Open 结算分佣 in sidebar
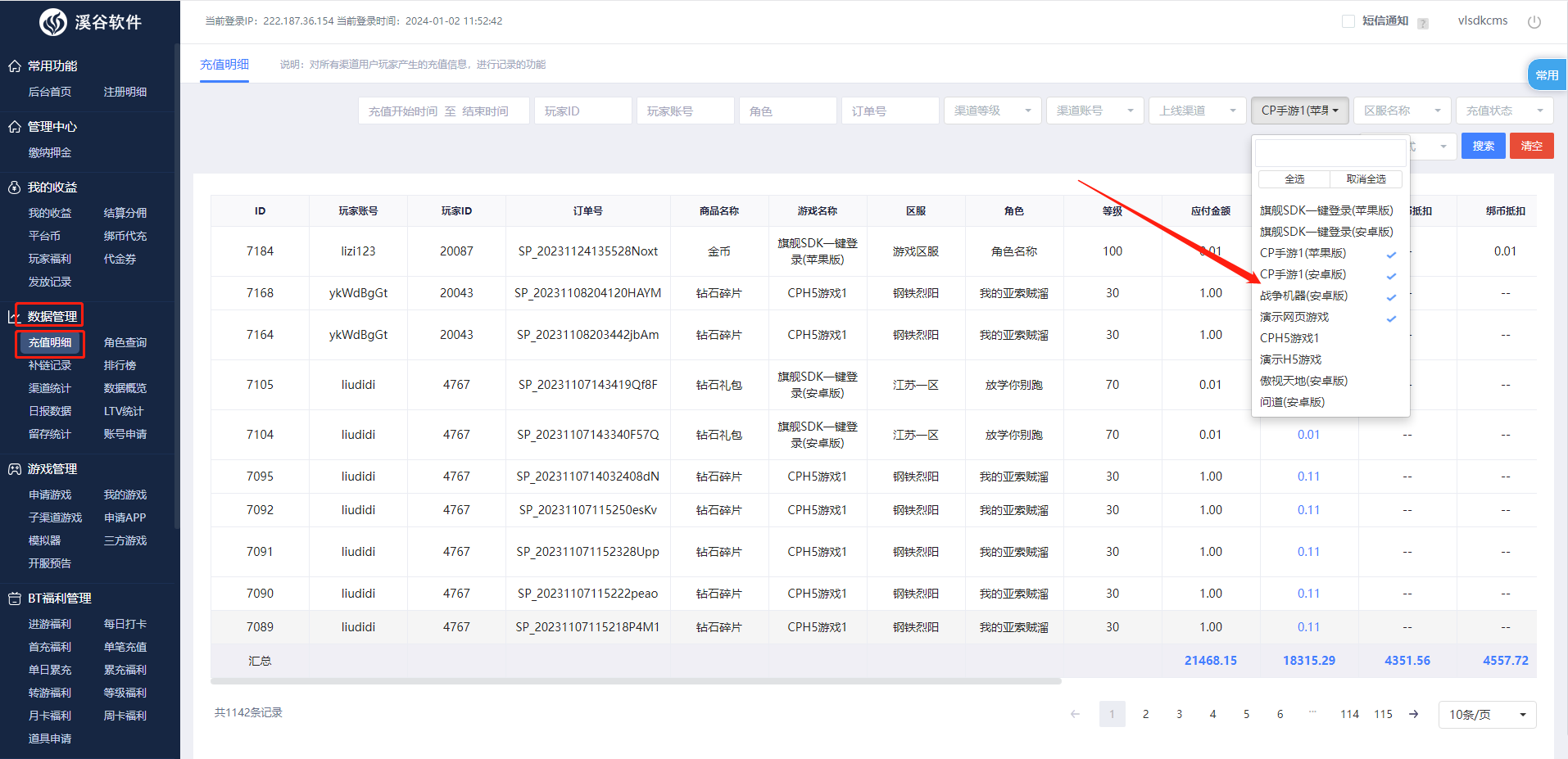 pos(125,214)
